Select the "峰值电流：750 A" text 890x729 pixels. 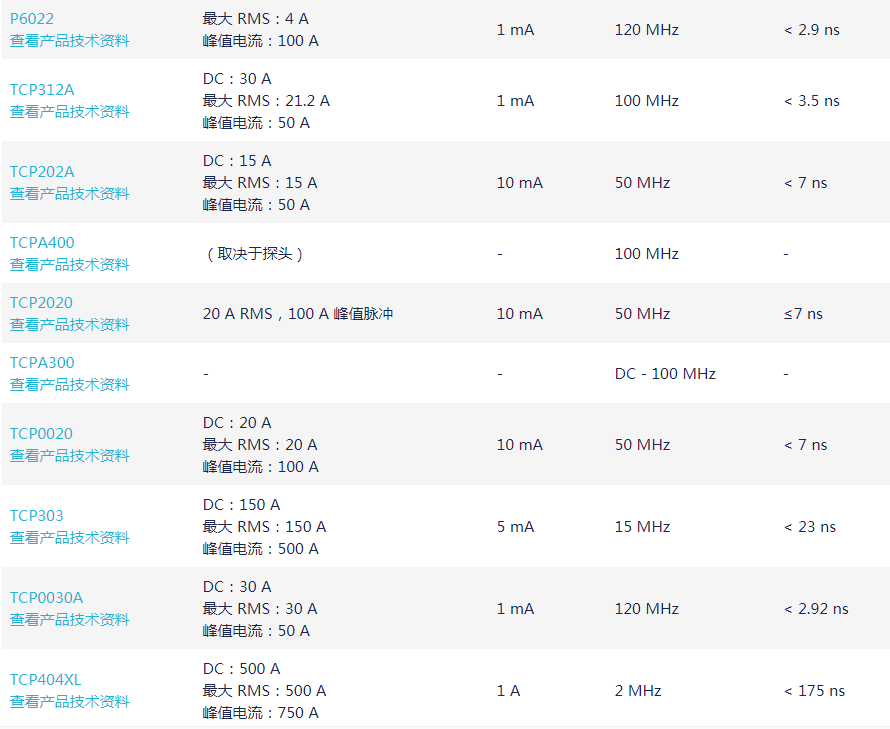261,713
